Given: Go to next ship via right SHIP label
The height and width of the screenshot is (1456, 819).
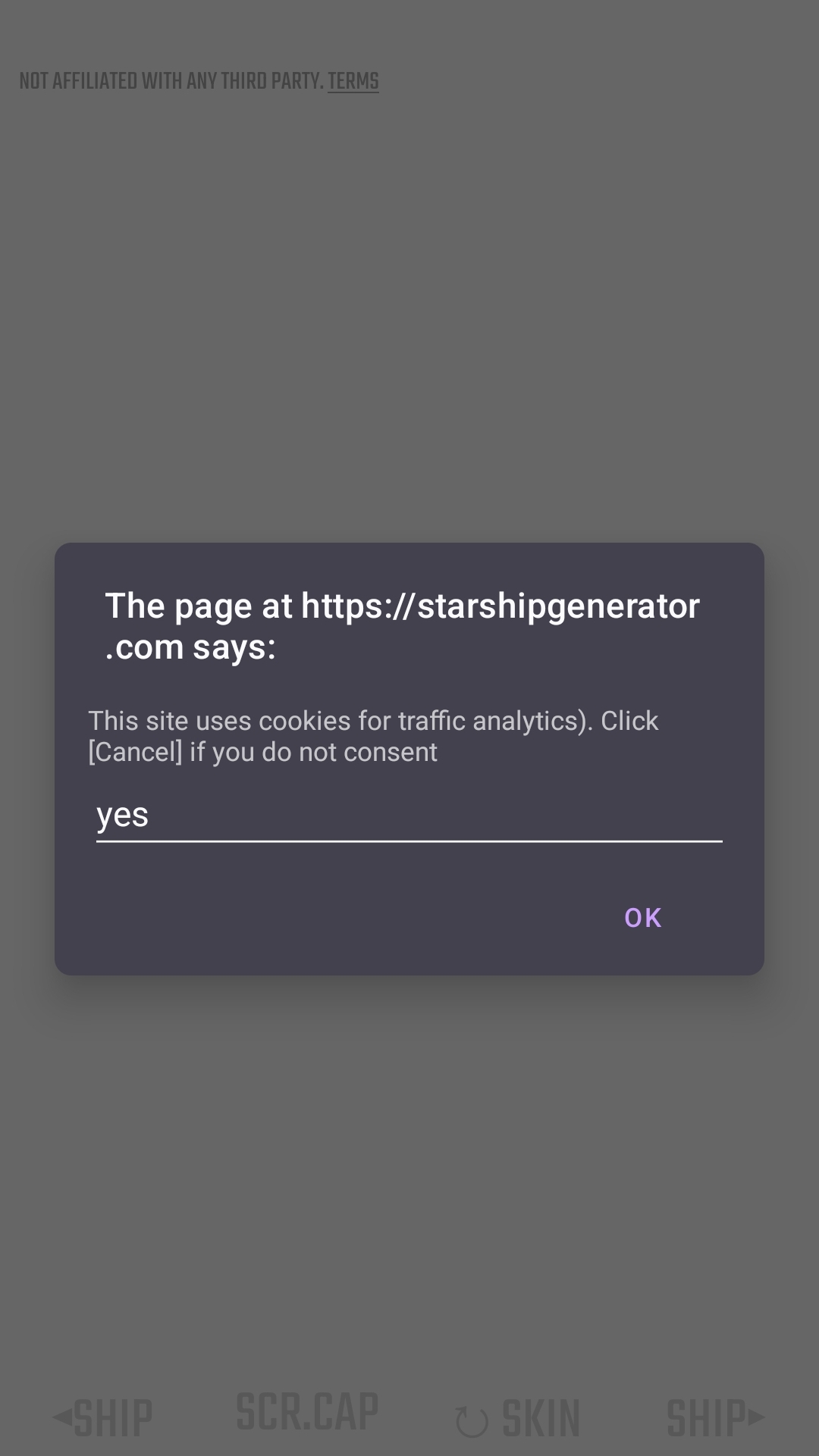Looking at the screenshot, I should pyautogui.click(x=706, y=1418).
